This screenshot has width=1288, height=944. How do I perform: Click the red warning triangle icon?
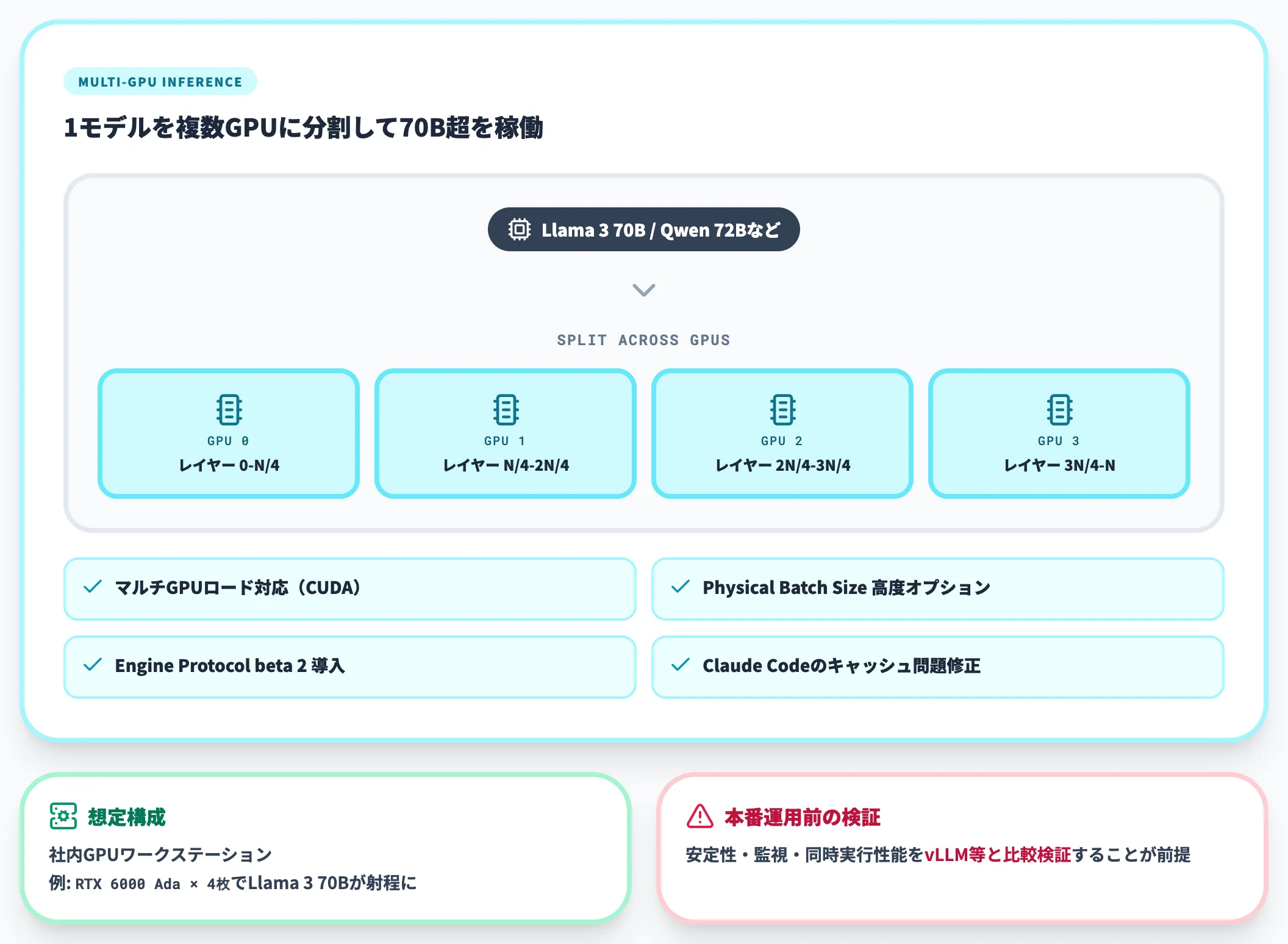click(x=700, y=816)
